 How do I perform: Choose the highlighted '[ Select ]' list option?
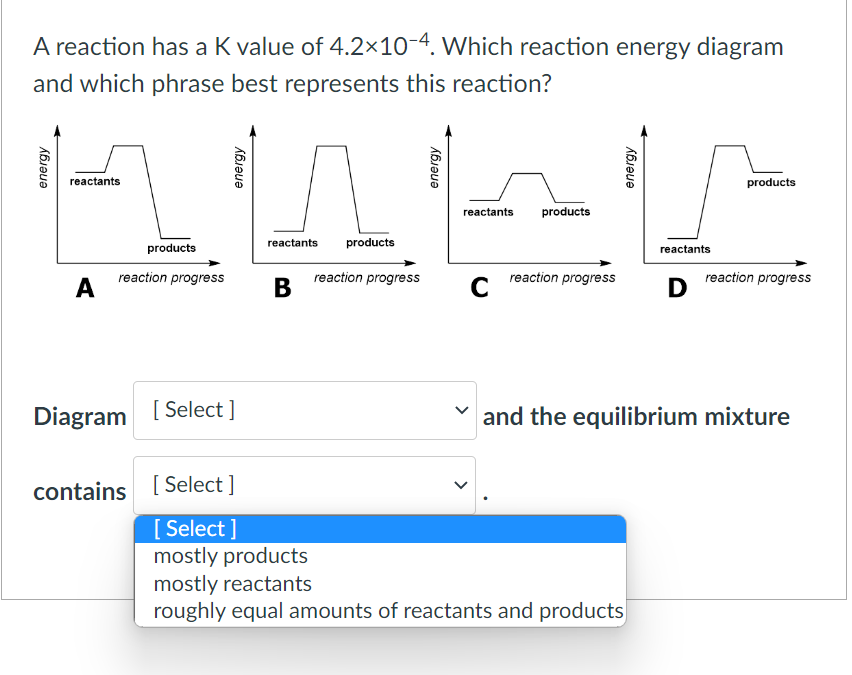pyautogui.click(x=380, y=528)
